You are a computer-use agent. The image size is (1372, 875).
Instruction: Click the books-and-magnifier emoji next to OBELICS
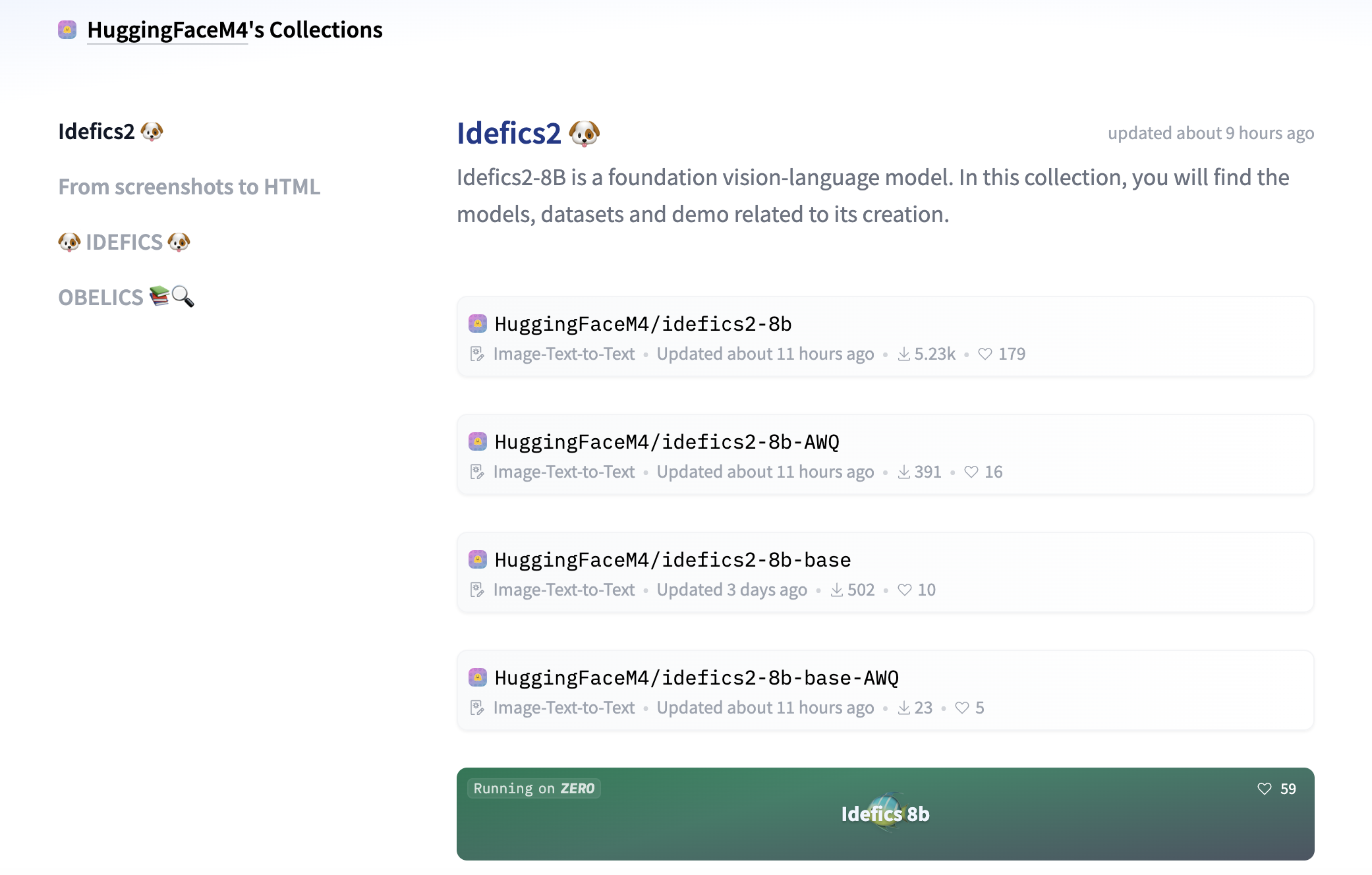pos(170,297)
